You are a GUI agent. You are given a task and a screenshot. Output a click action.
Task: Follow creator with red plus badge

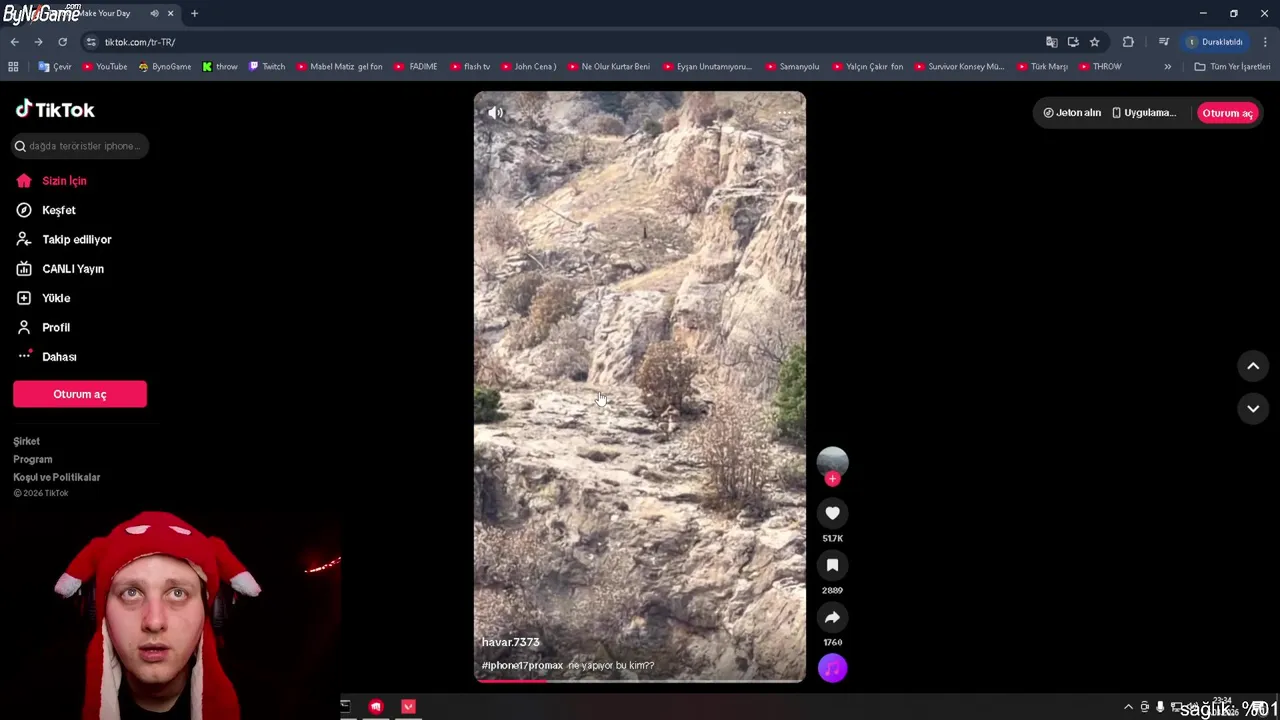click(x=832, y=479)
